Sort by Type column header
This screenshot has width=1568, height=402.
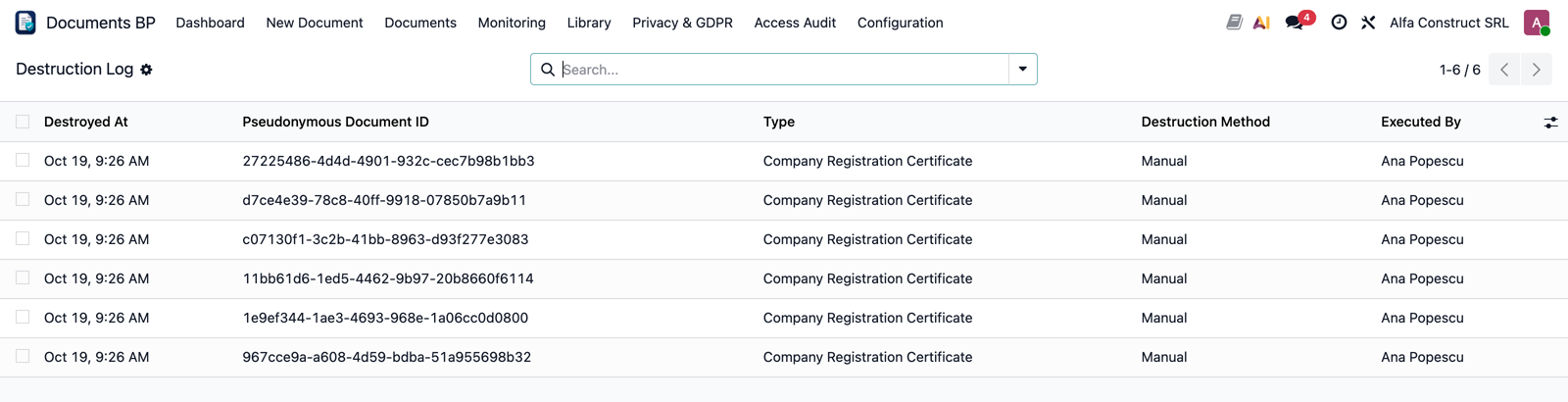tap(779, 122)
